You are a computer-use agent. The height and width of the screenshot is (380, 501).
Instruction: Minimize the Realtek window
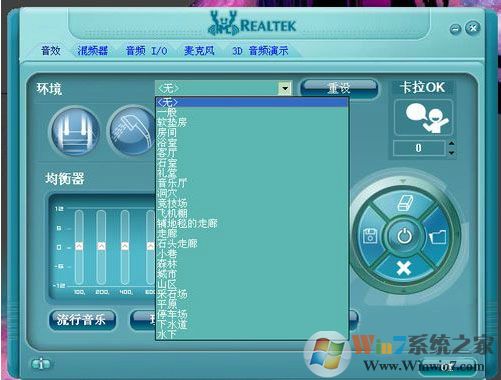tap(455, 29)
